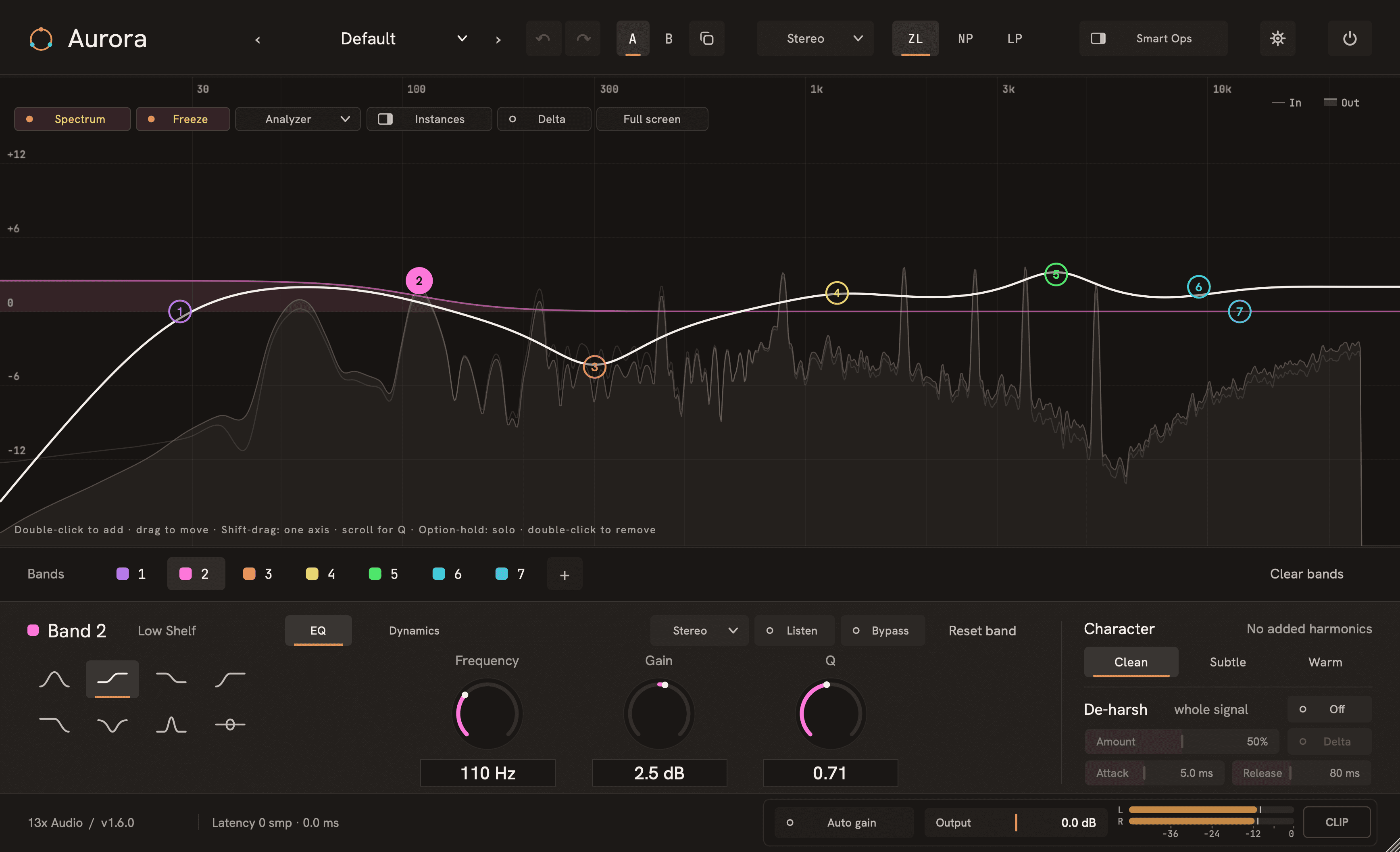
Task: Copy A/B state with copy icon
Action: [x=706, y=39]
